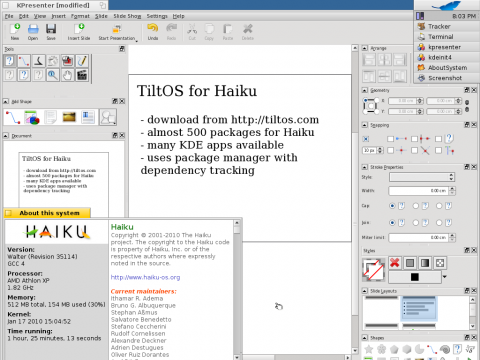
Task: Save the presentation via the Save icon
Action: 51,32
